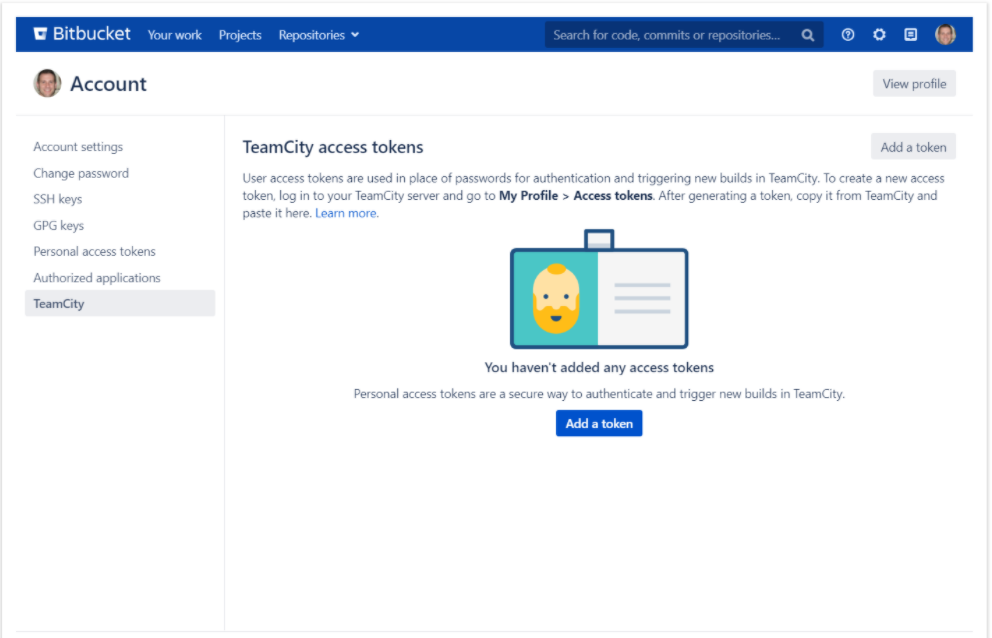Open Projects in top navigation
Image resolution: width=992 pixels, height=638 pixels.
click(240, 35)
